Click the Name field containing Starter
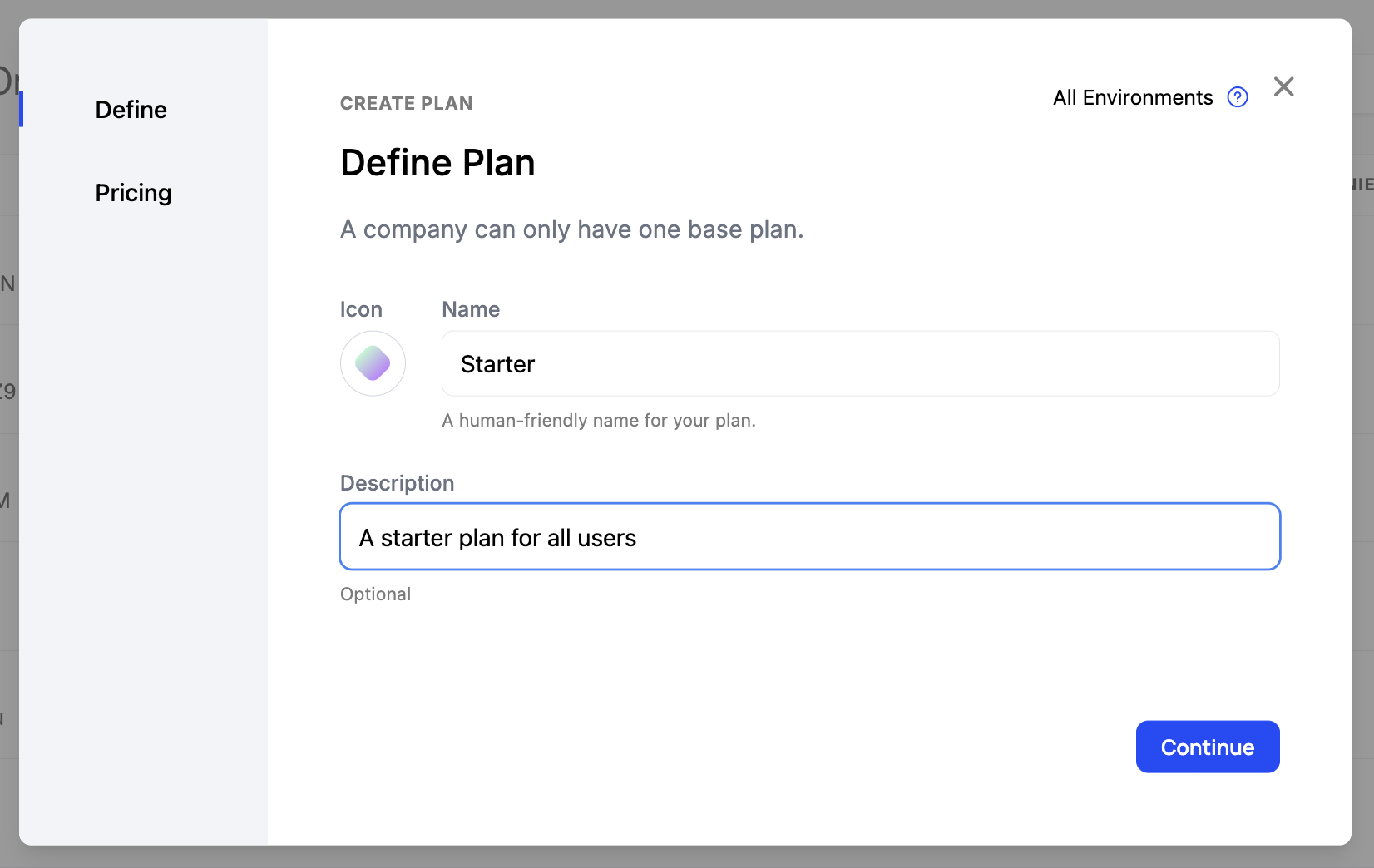Screen dimensions: 1374x868 (x=859, y=363)
